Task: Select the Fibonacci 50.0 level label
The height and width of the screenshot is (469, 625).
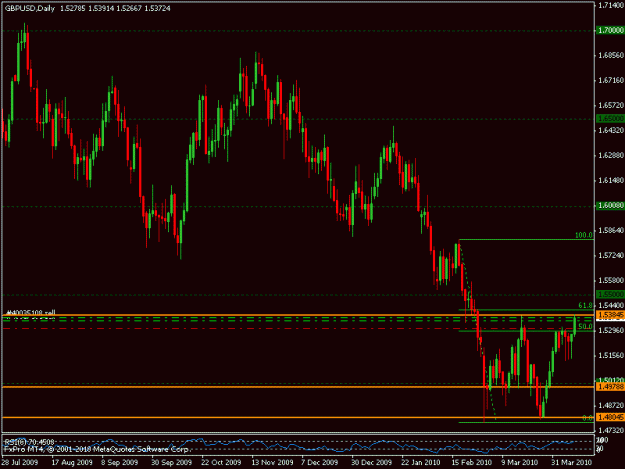Action: [x=586, y=327]
